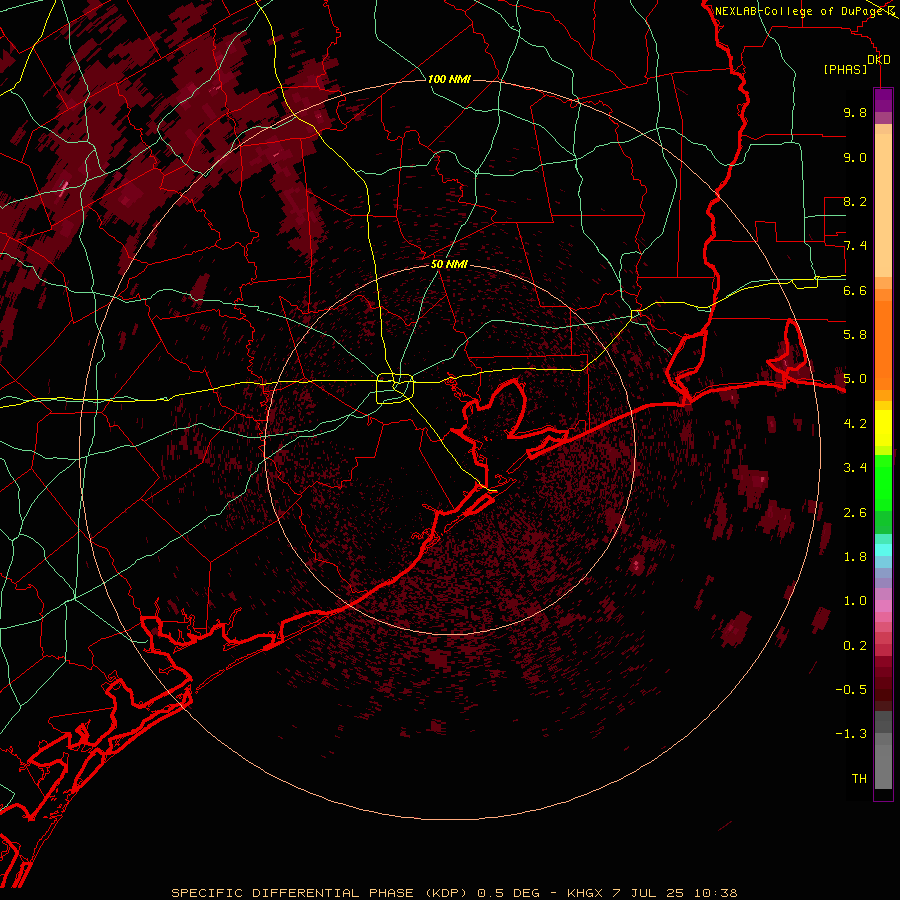Click the yellow Houston beltway loop on the map

[x=395, y=388]
